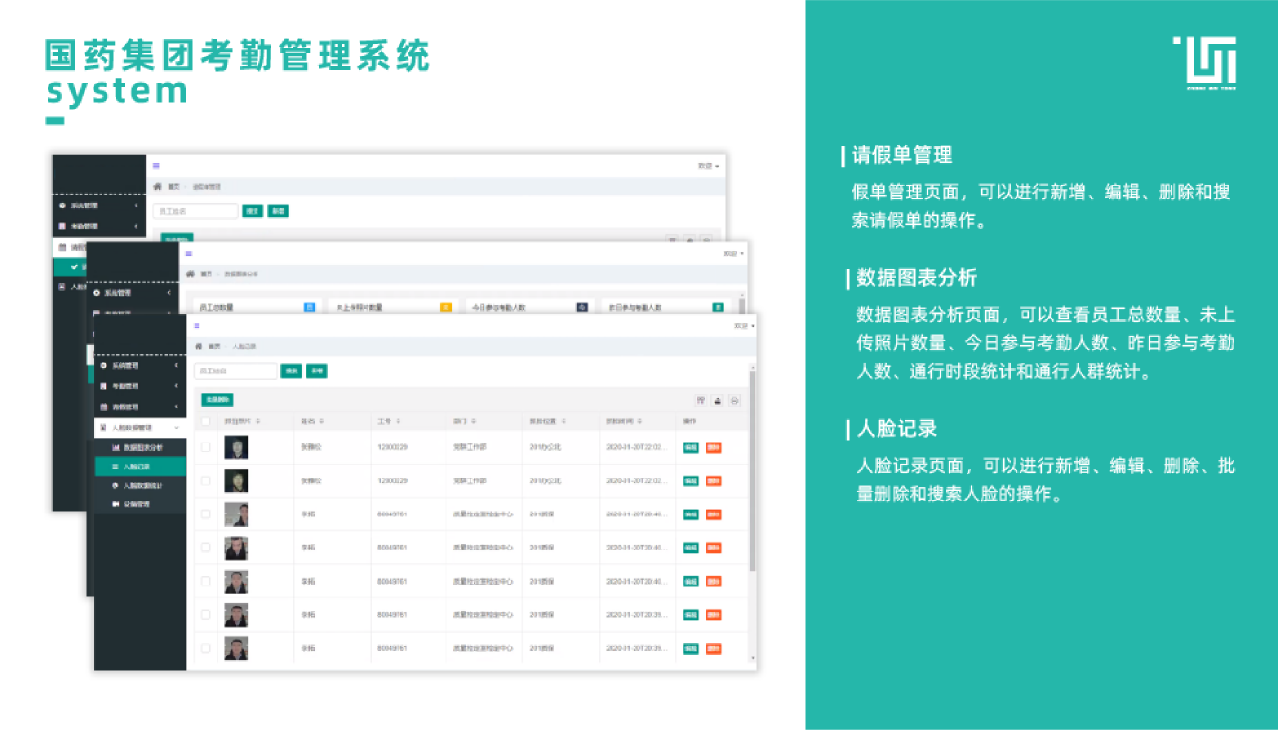Open the 数据图表分析 submenu item
This screenshot has height=730, width=1278.
pyautogui.click(x=140, y=447)
